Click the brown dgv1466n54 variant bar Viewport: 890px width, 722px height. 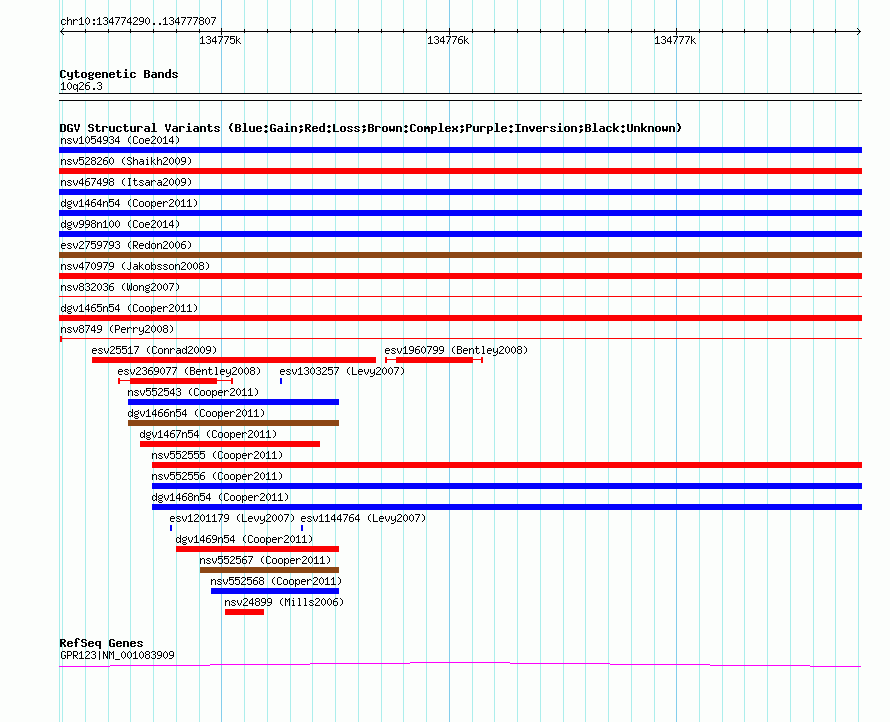click(x=233, y=423)
